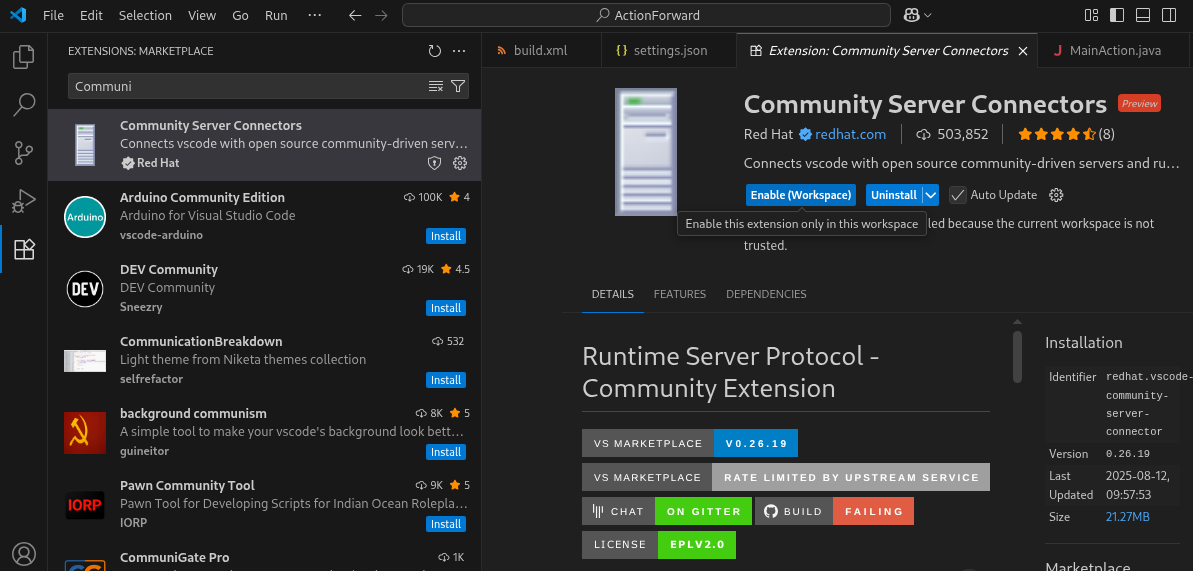Install Pawn Community Tool
The height and width of the screenshot is (571, 1193).
(x=446, y=524)
